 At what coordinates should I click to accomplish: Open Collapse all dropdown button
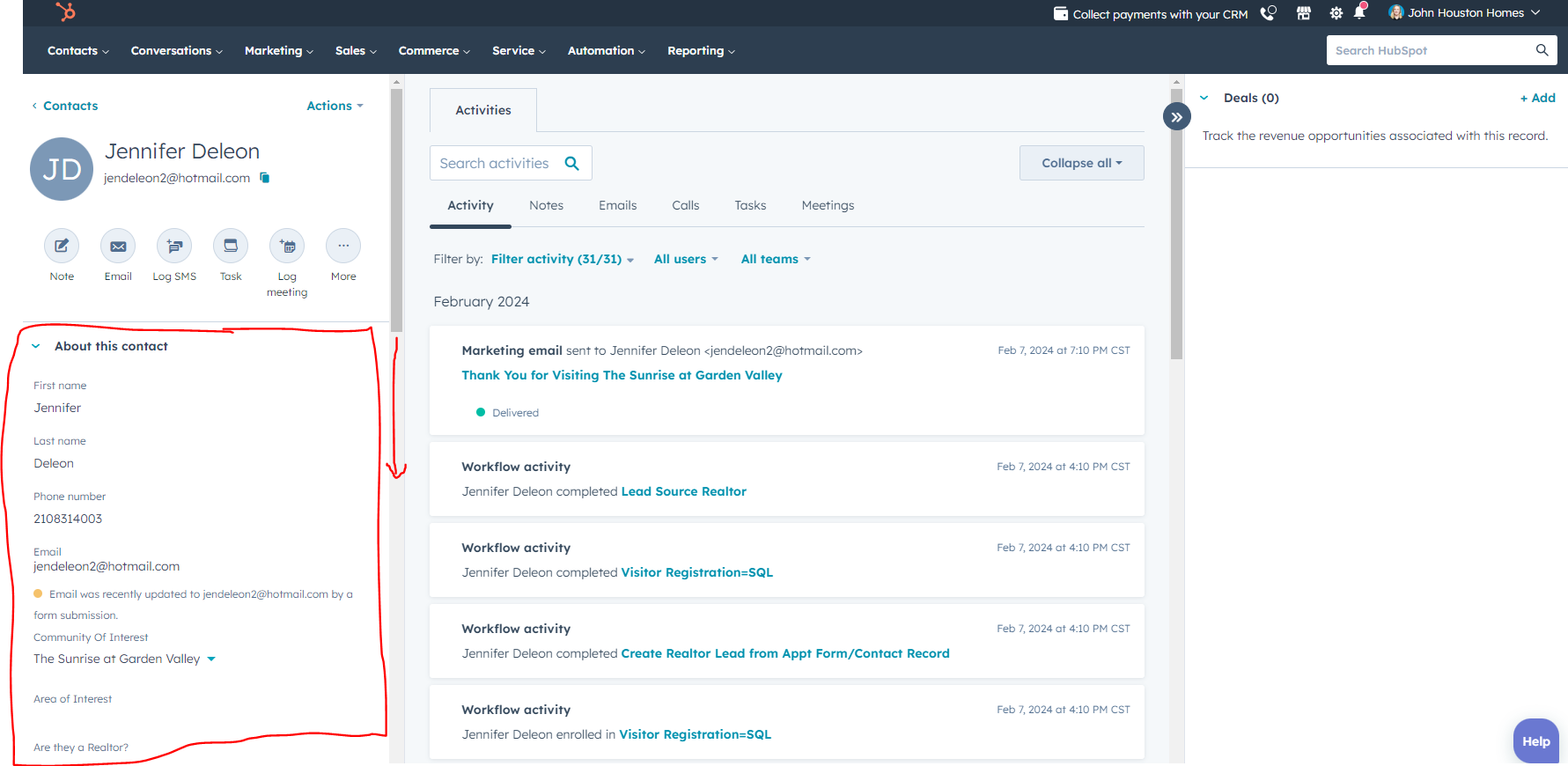(1082, 163)
